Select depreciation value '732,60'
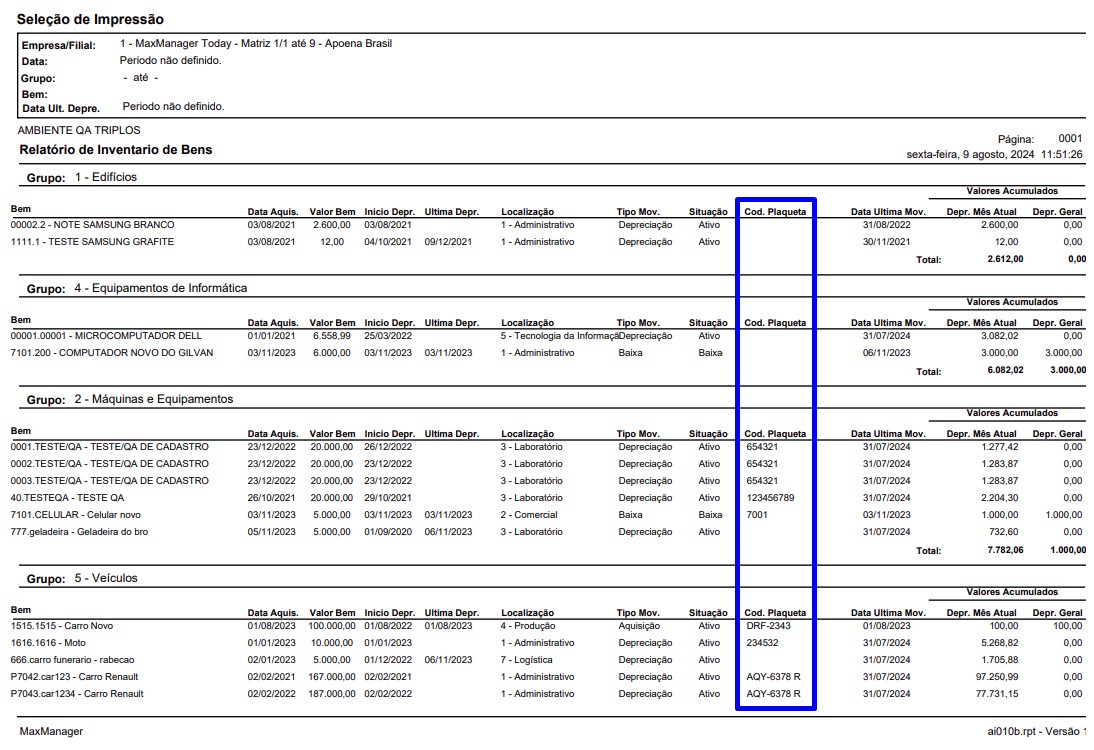The width and height of the screenshot is (1094, 750). tap(1004, 532)
